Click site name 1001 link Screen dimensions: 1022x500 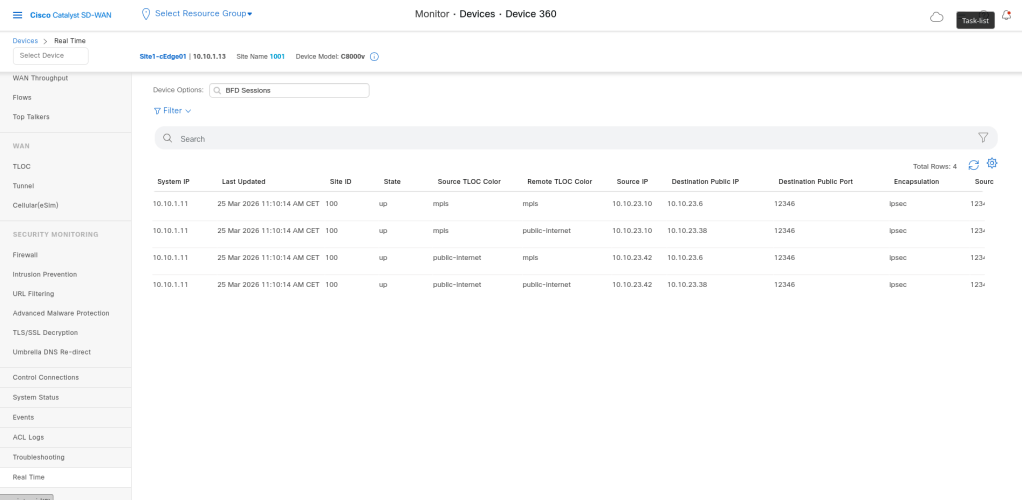tap(277, 56)
